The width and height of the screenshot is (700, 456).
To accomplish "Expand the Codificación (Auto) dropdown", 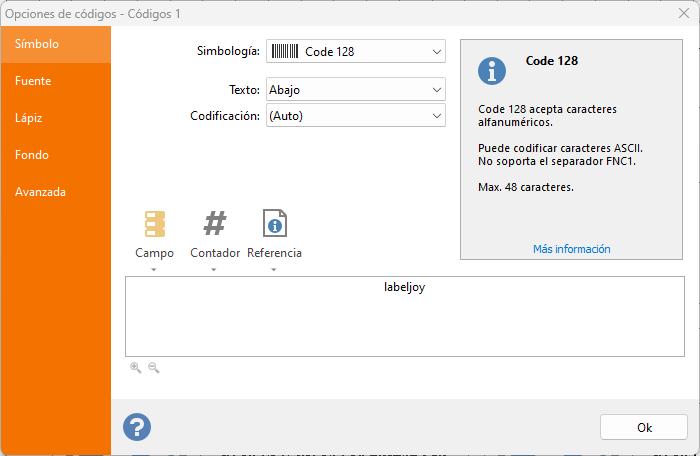I will 356,115.
